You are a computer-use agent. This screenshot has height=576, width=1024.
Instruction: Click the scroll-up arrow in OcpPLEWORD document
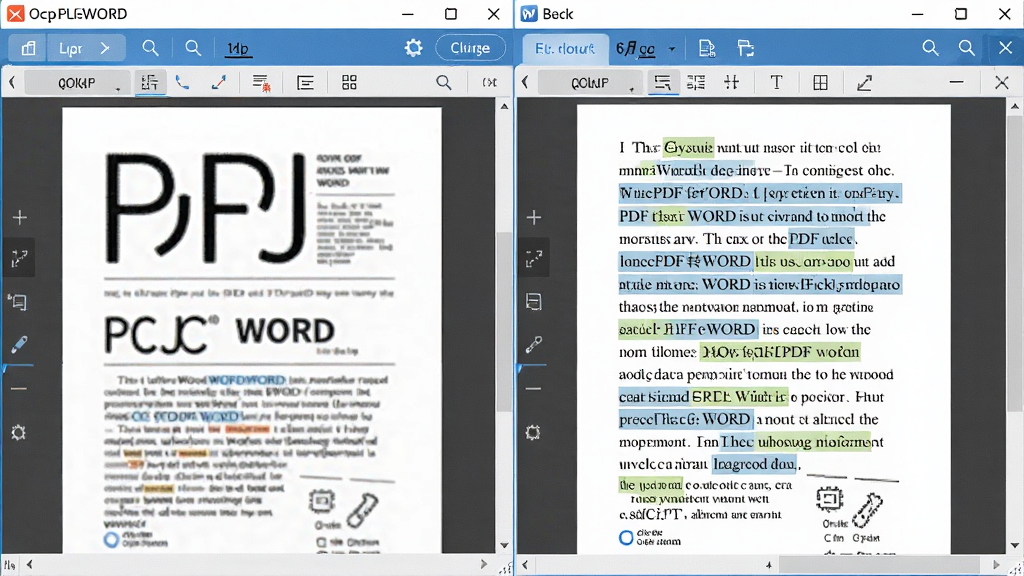click(x=504, y=106)
